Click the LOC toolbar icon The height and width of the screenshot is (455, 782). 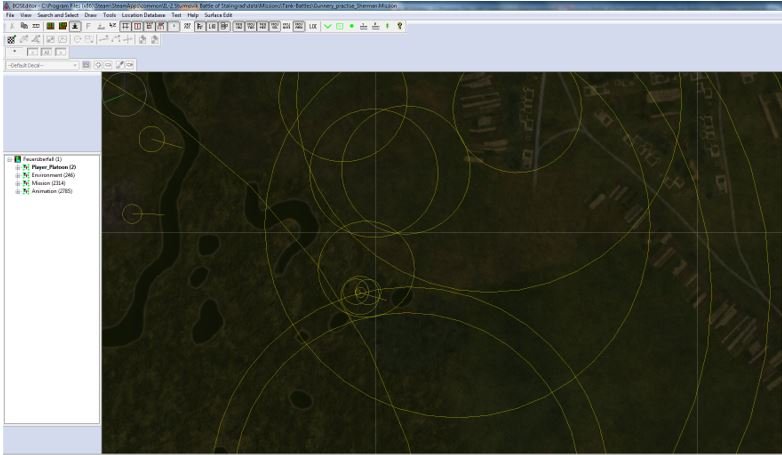point(313,27)
